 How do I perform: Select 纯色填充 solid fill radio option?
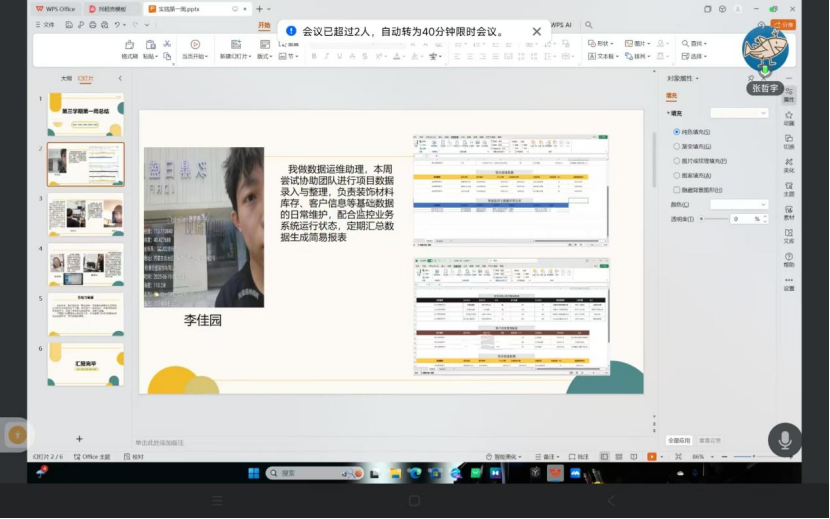tap(677, 132)
